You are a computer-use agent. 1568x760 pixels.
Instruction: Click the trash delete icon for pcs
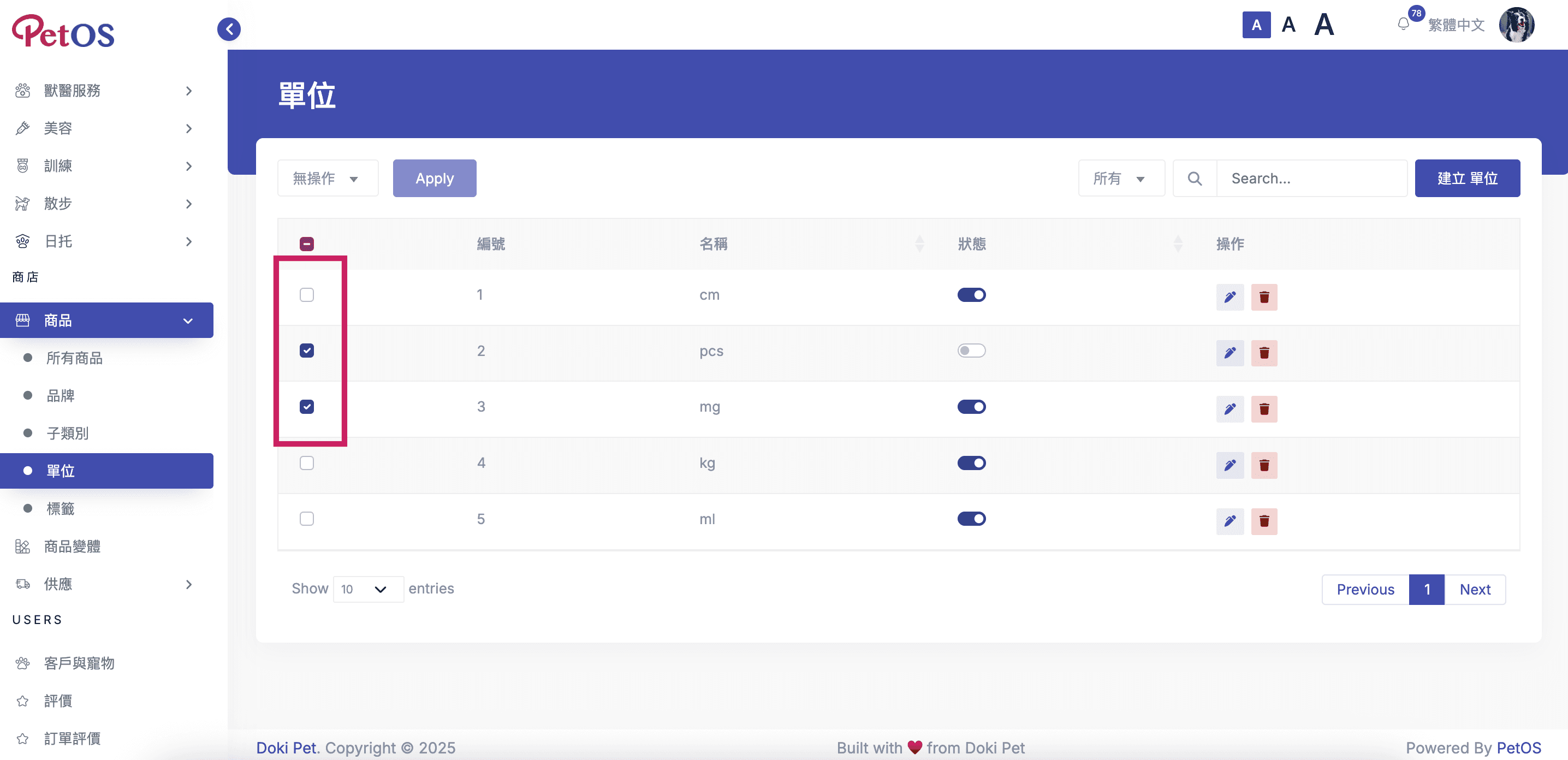coord(1264,353)
